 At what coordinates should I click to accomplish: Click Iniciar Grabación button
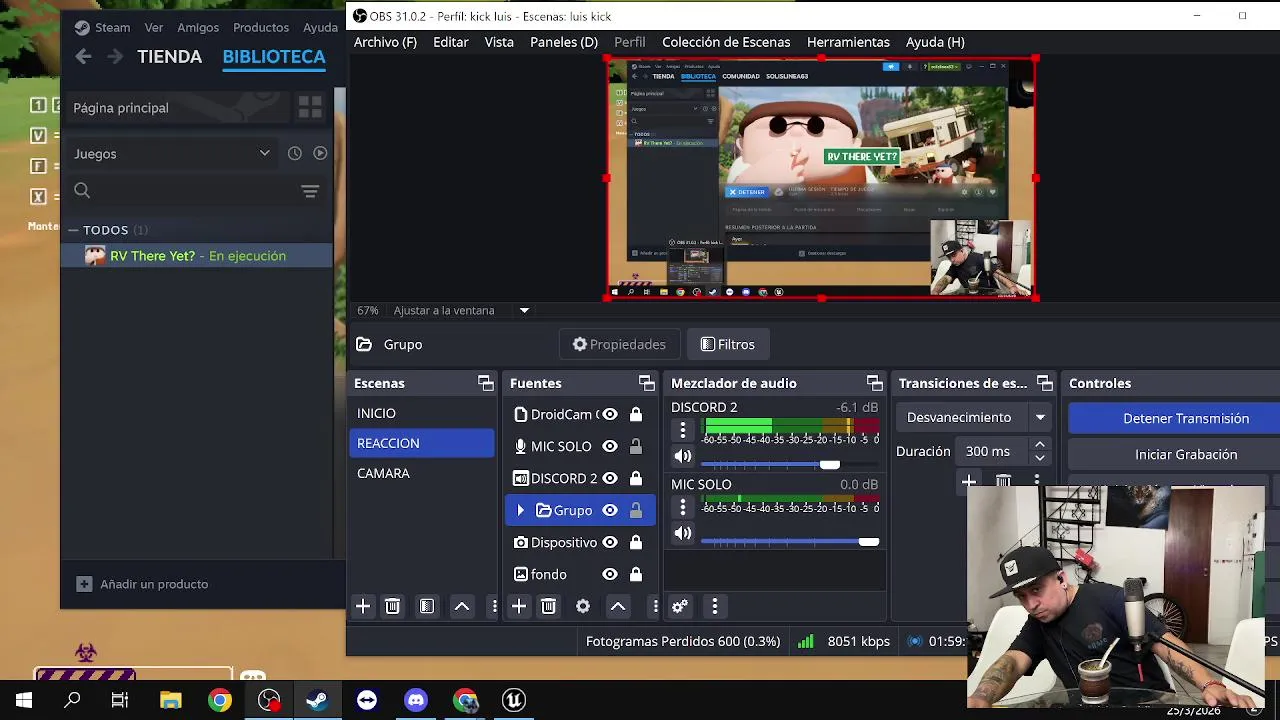pyautogui.click(x=1185, y=454)
